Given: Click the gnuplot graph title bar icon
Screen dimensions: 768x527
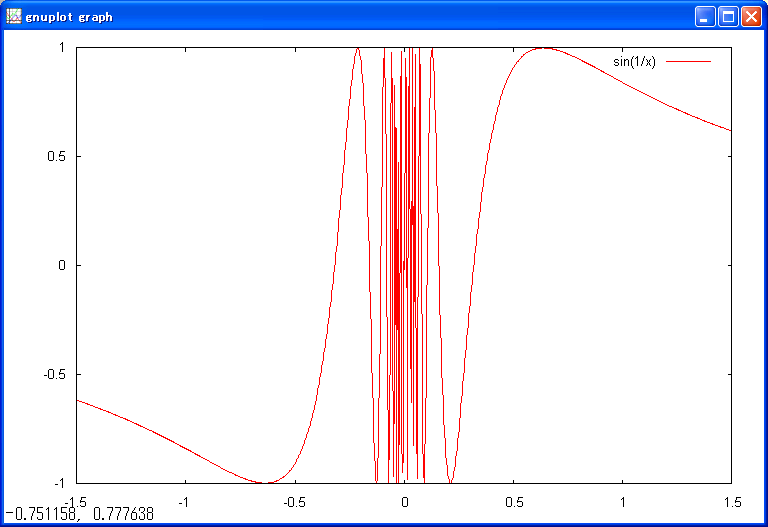Looking at the screenshot, I should (14, 17).
